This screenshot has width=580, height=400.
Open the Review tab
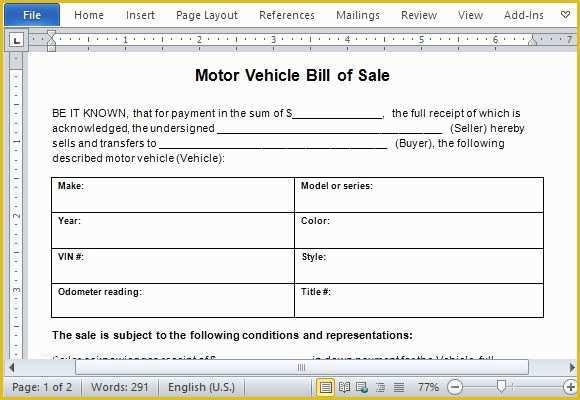coord(419,15)
